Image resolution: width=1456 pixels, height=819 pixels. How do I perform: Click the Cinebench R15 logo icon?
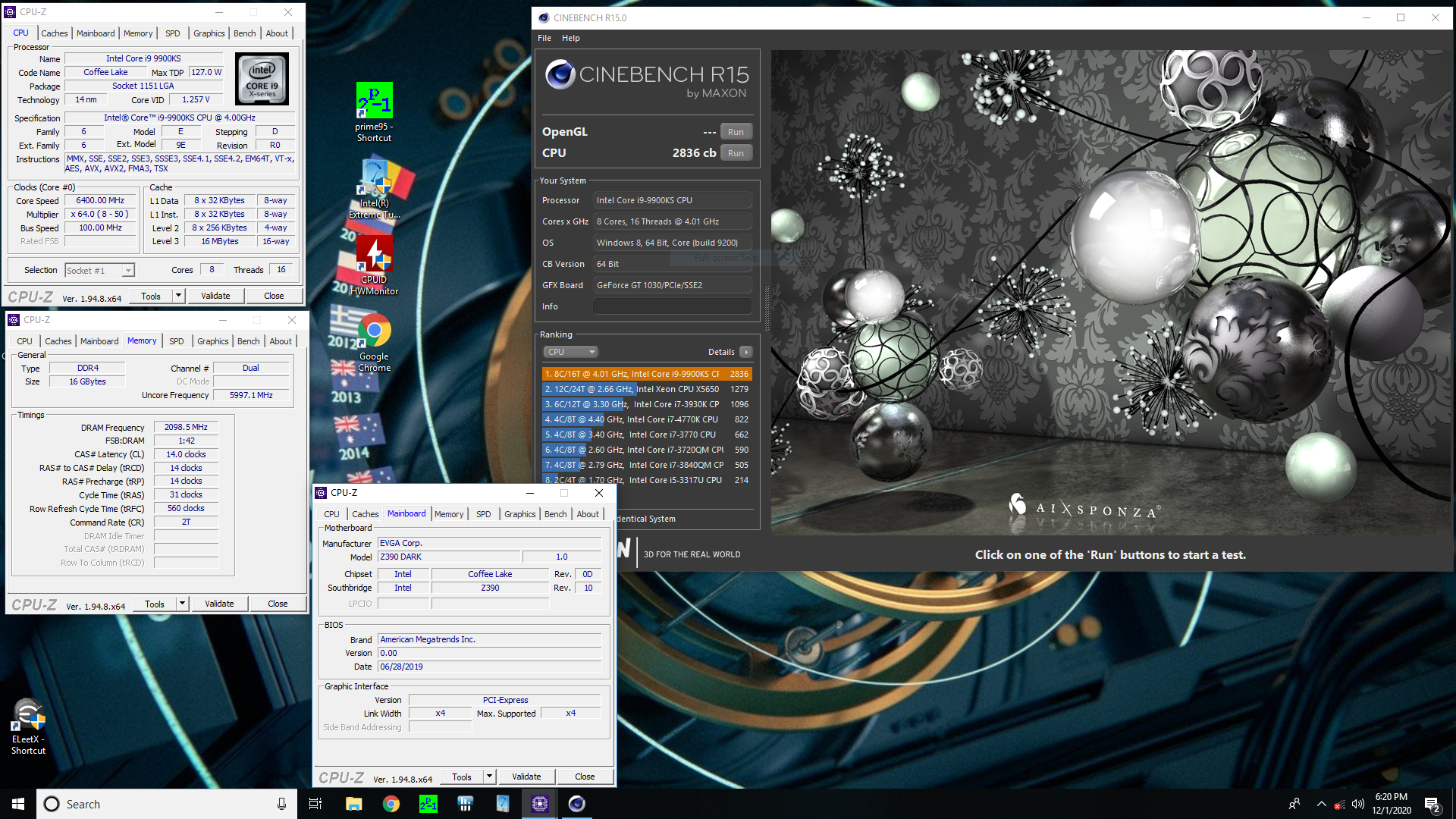(x=560, y=74)
